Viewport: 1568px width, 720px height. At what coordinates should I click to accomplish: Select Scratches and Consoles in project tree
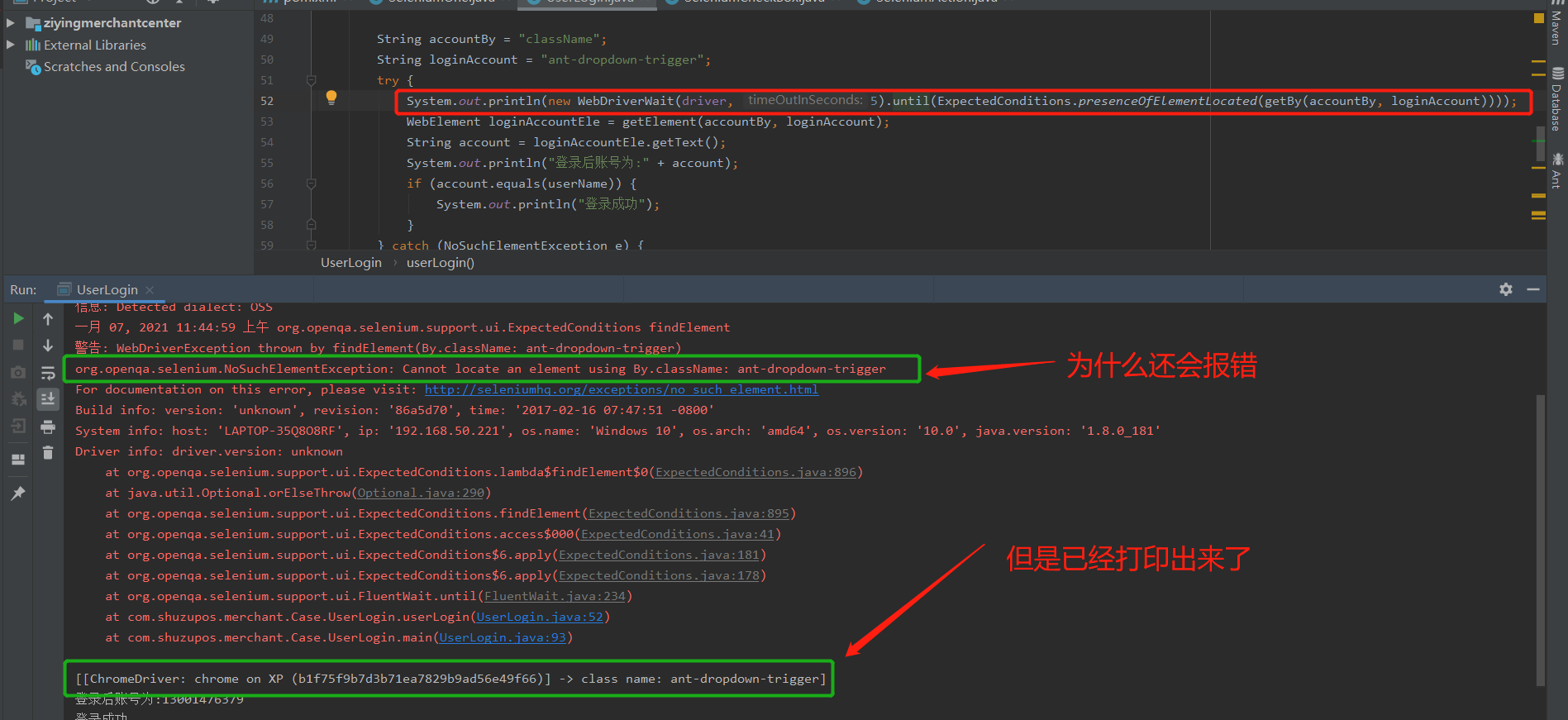point(114,66)
